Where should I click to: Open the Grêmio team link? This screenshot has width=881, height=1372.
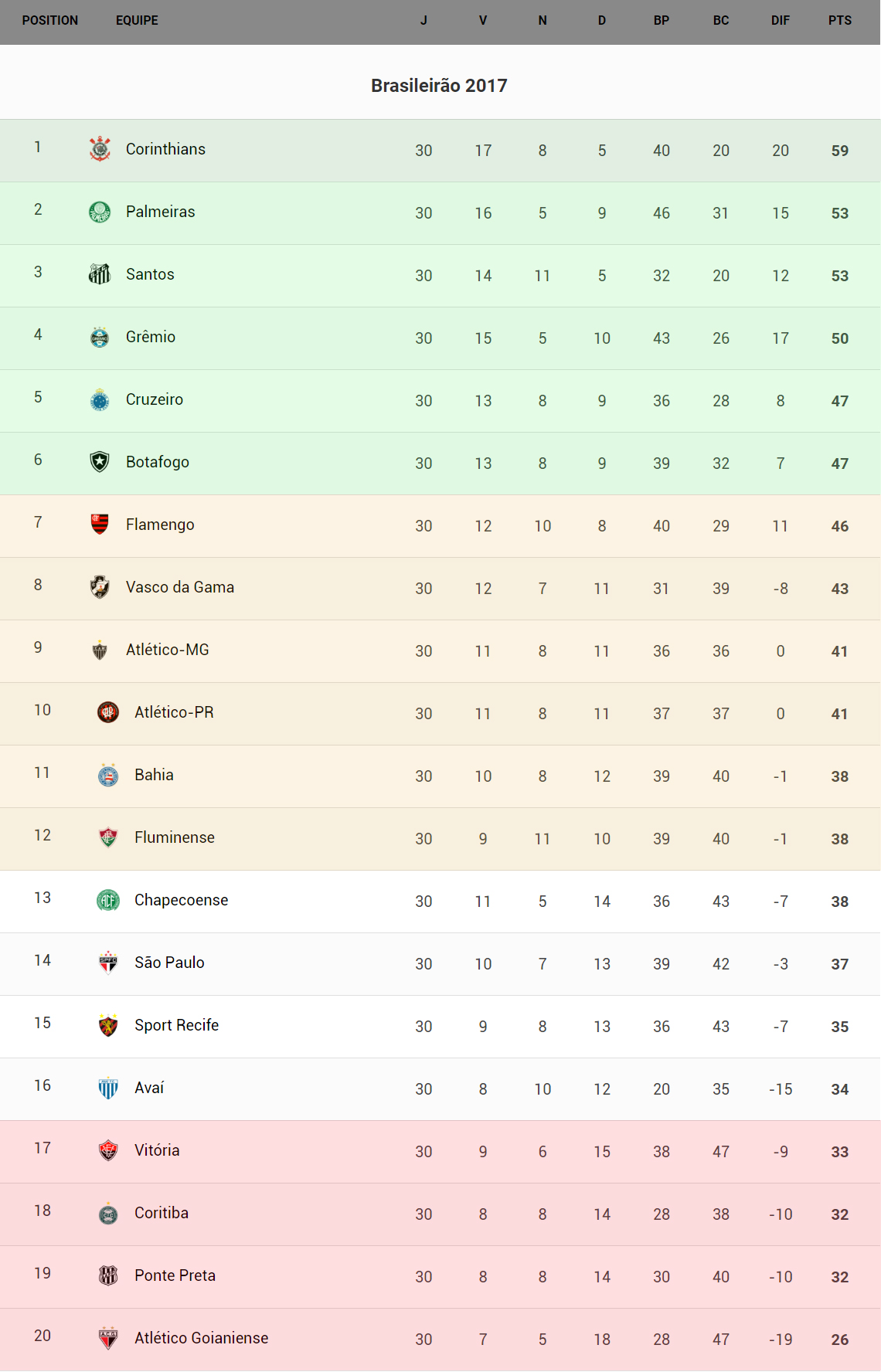point(151,337)
